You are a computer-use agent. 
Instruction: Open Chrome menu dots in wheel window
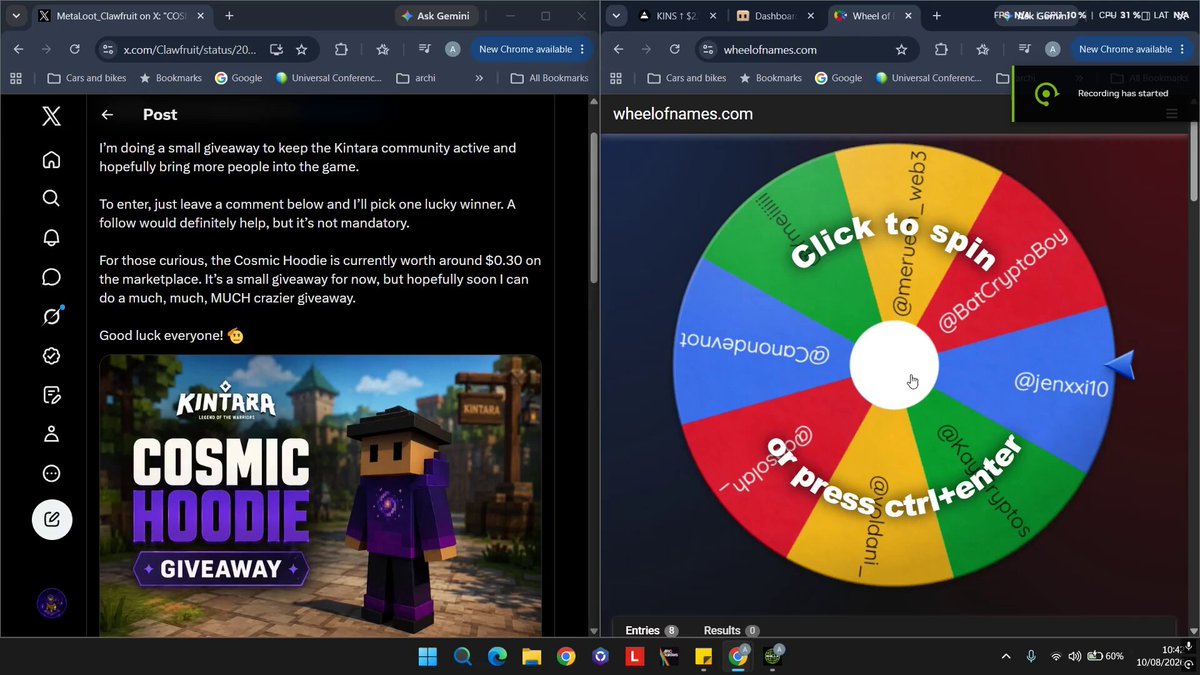pos(1184,49)
